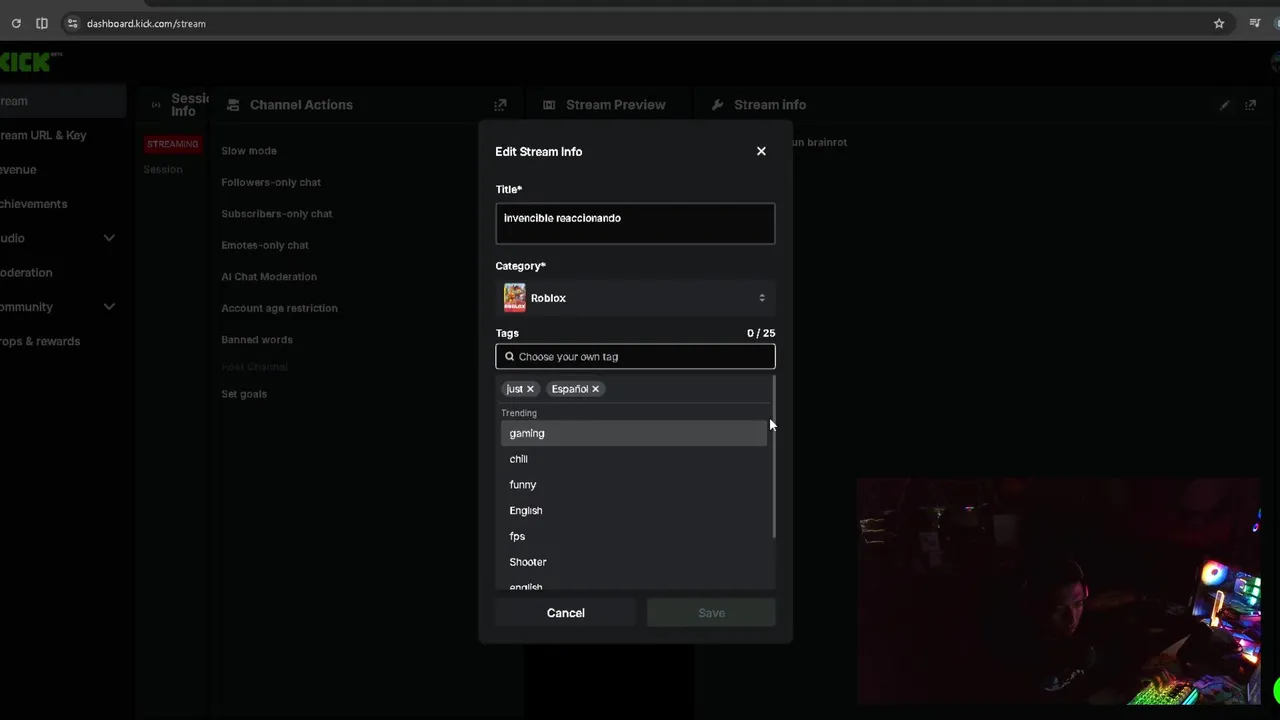This screenshot has height=720, width=1280.
Task: Remove the 'just' tag
Action: tap(530, 389)
